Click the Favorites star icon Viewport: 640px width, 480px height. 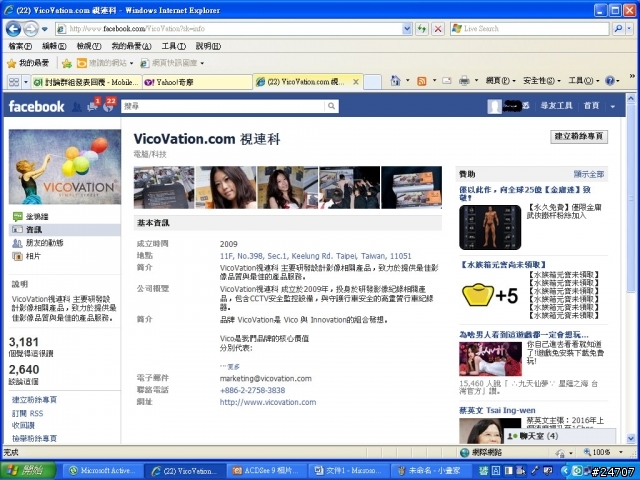[x=11, y=63]
